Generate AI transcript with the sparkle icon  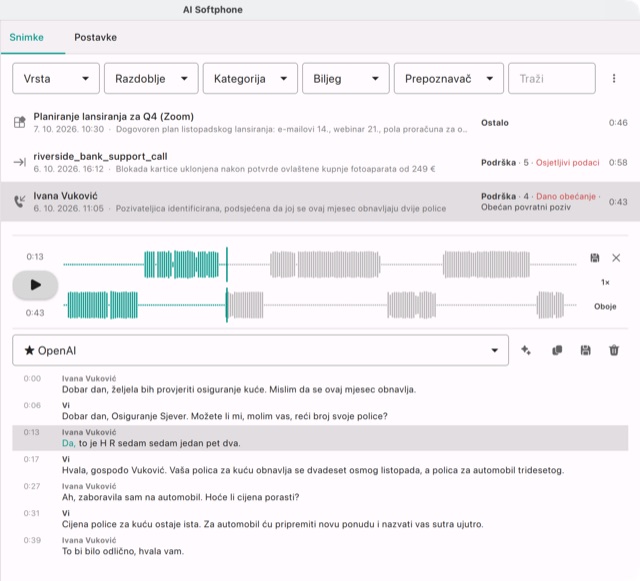tap(526, 350)
